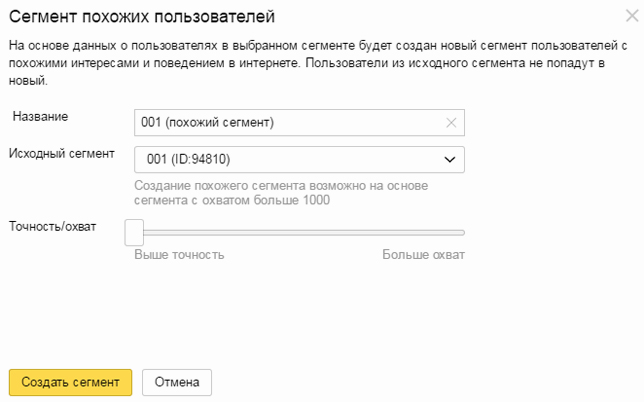The width and height of the screenshot is (644, 402).
Task: Click the Выше точность label
Action: tap(179, 255)
